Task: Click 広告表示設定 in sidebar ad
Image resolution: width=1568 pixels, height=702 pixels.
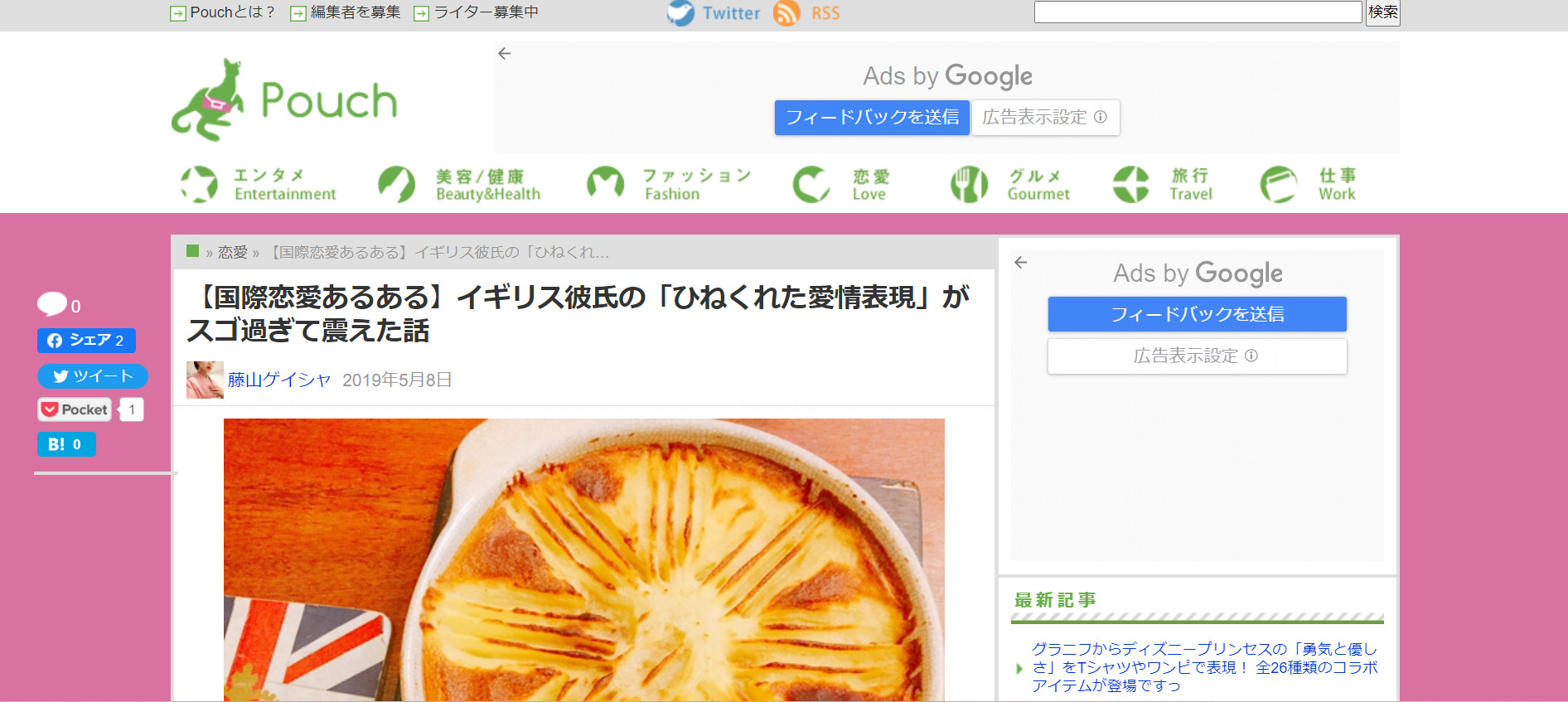Action: (x=1198, y=356)
